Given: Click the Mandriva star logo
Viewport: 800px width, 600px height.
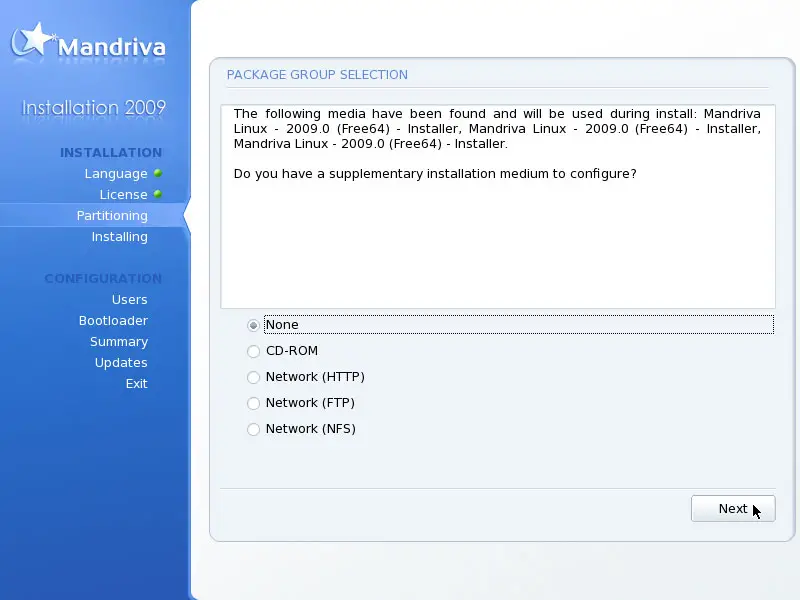Looking at the screenshot, I should pos(34,40).
